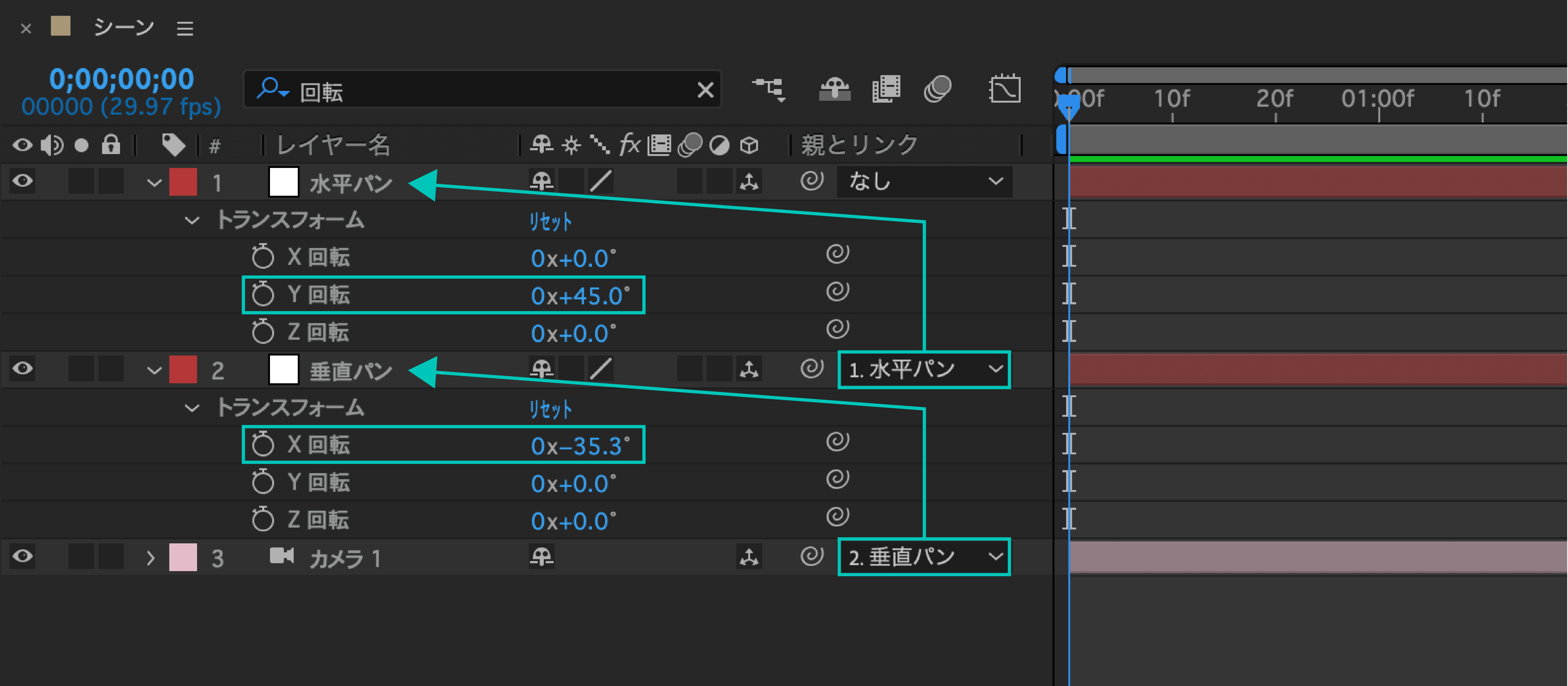Lock the カメラ 1 layer
Image resolution: width=1568 pixels, height=686 pixels.
click(111, 556)
